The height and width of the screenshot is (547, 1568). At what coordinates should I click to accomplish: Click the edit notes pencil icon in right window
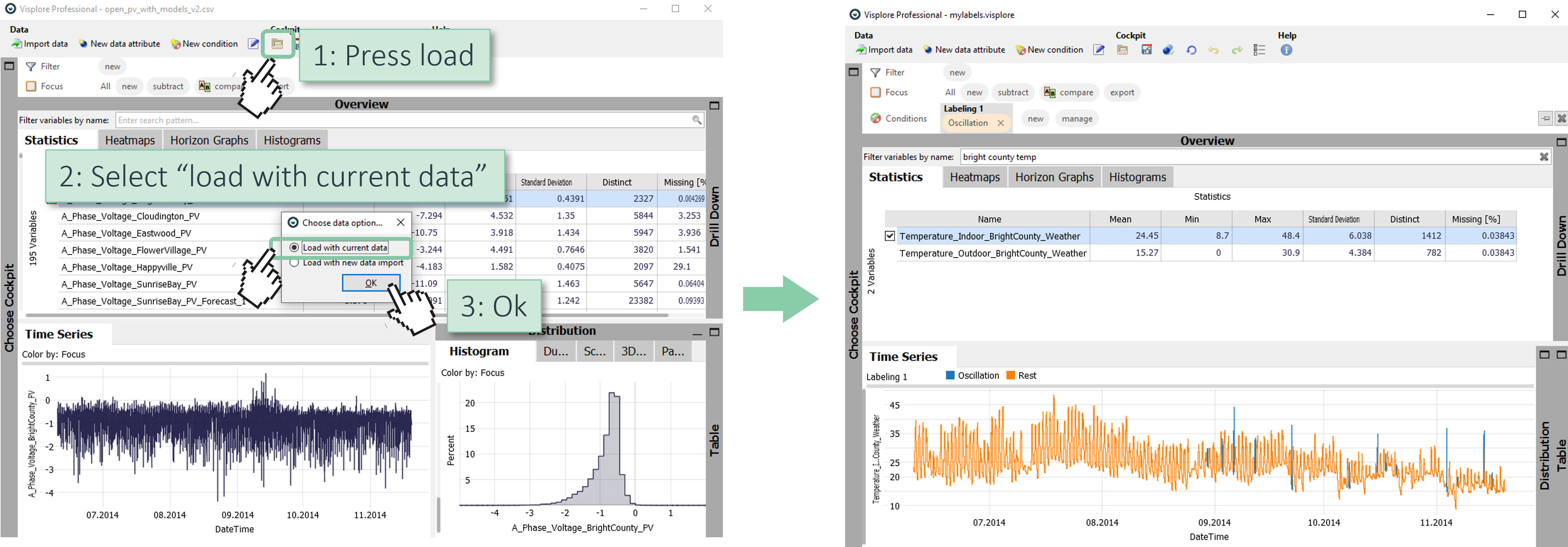[x=1099, y=50]
